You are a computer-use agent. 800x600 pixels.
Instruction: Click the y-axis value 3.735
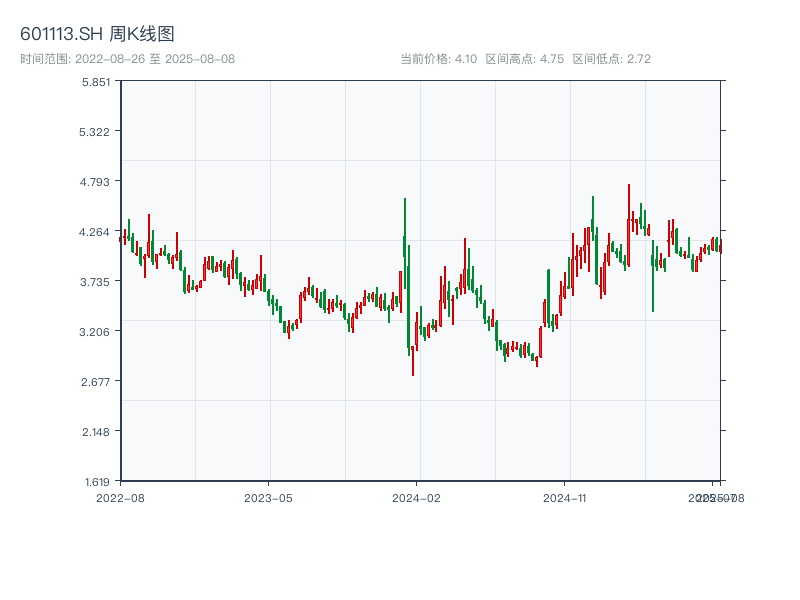pos(95,282)
